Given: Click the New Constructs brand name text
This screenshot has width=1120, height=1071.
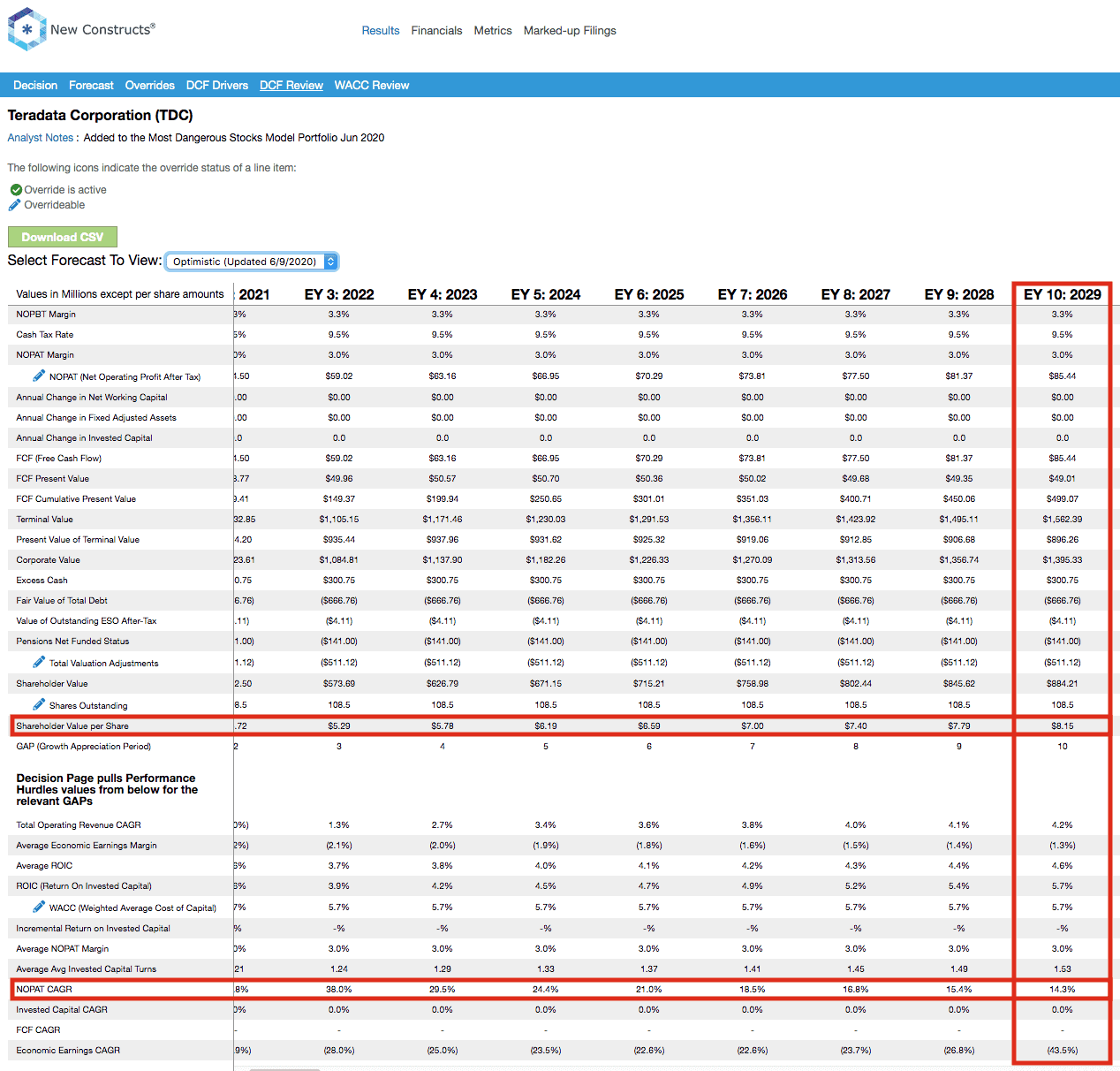Looking at the screenshot, I should (x=102, y=29).
